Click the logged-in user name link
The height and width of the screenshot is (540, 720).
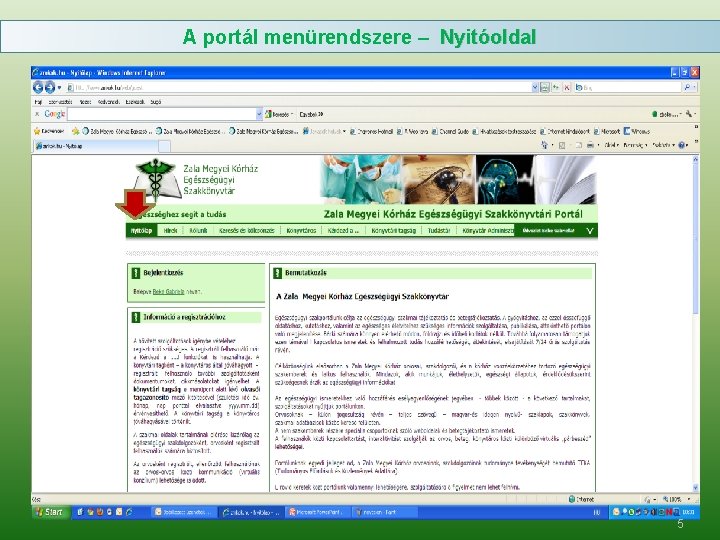[168, 292]
